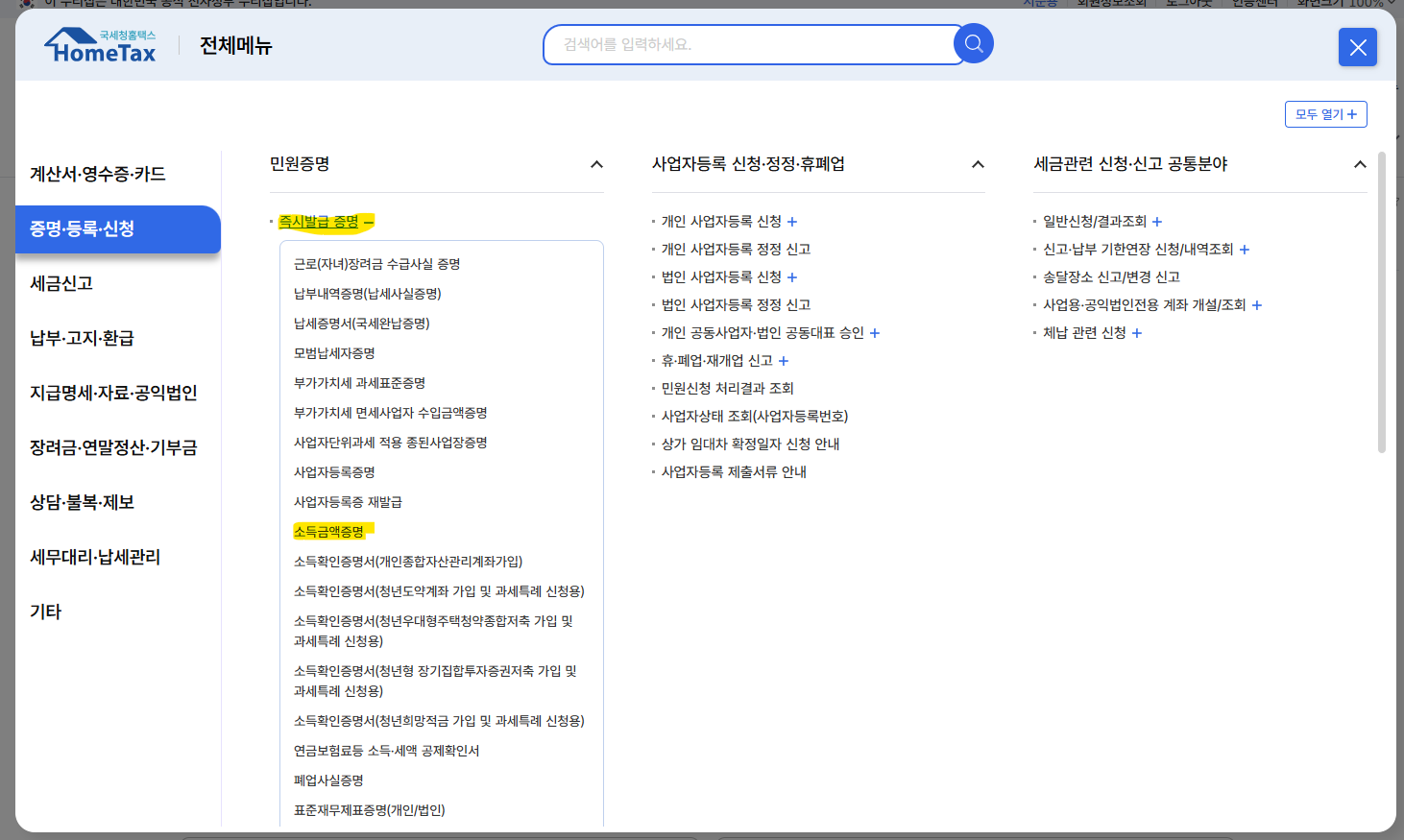Open 소득확인증명서(청년우대형주택청약종합저축 가입)
Viewport: 1404px width, 840px height.
pos(433,631)
